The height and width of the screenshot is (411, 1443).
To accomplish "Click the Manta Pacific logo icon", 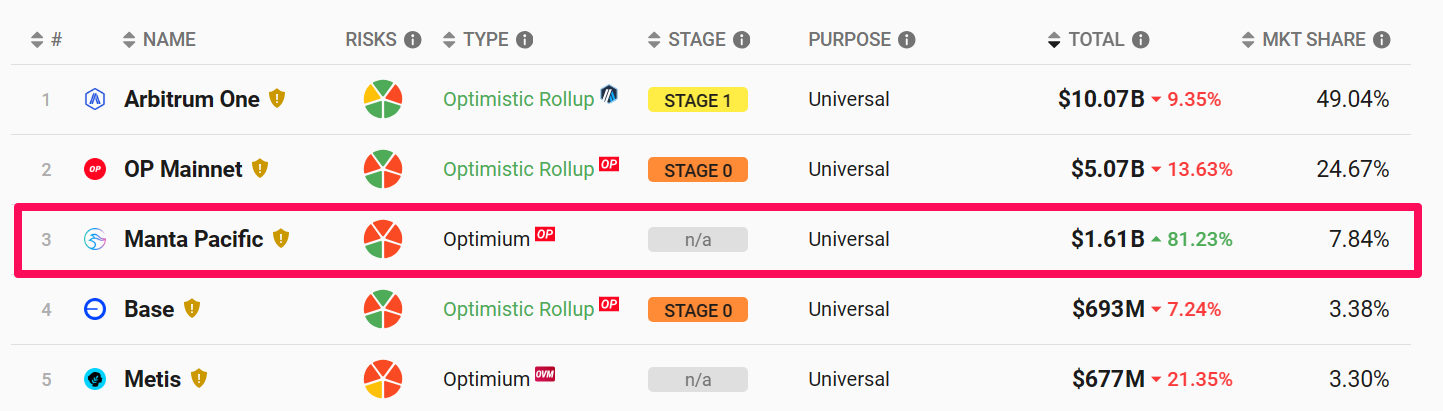I will coord(95,240).
